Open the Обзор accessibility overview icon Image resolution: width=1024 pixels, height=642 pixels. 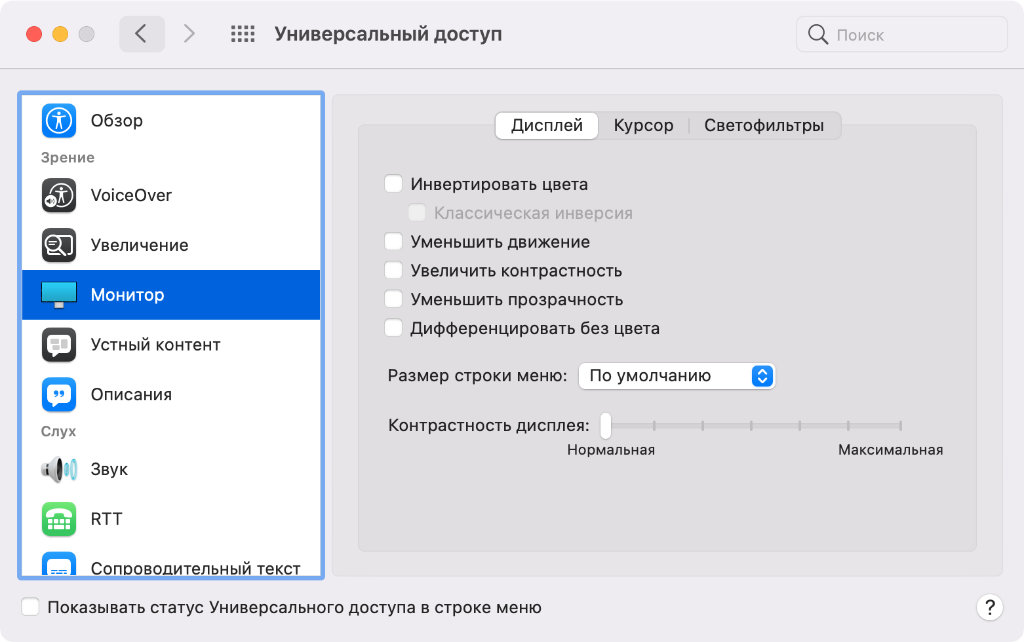click(59, 120)
